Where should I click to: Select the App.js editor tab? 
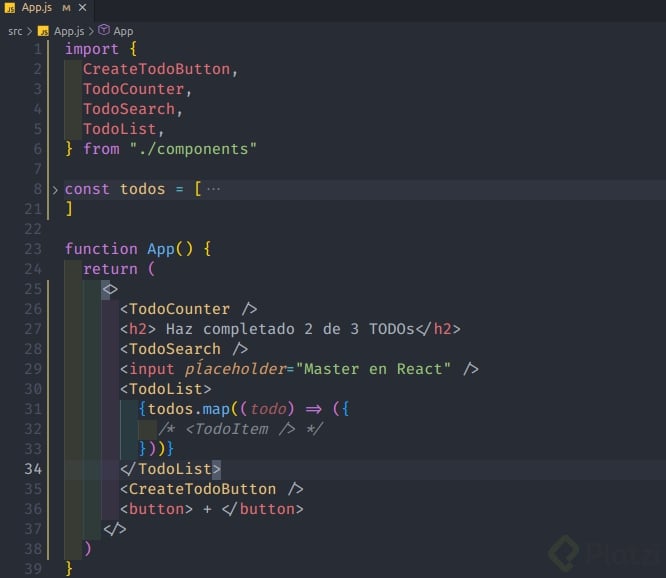(x=45, y=8)
